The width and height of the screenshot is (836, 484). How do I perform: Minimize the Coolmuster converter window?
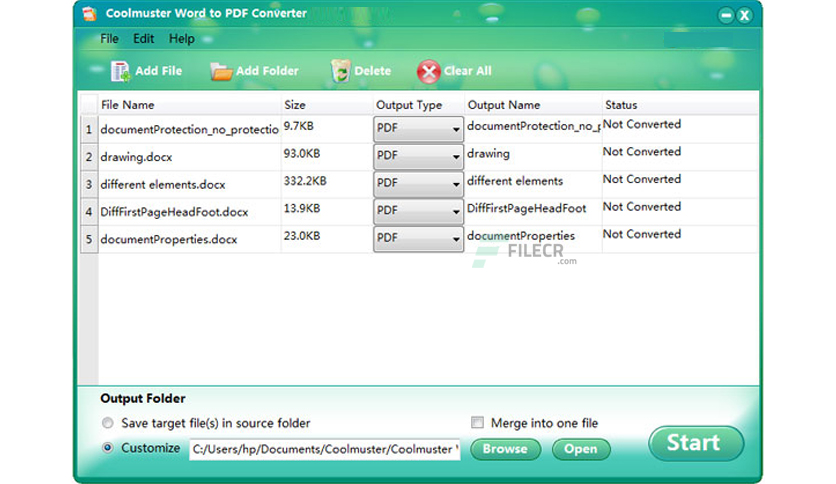[726, 15]
